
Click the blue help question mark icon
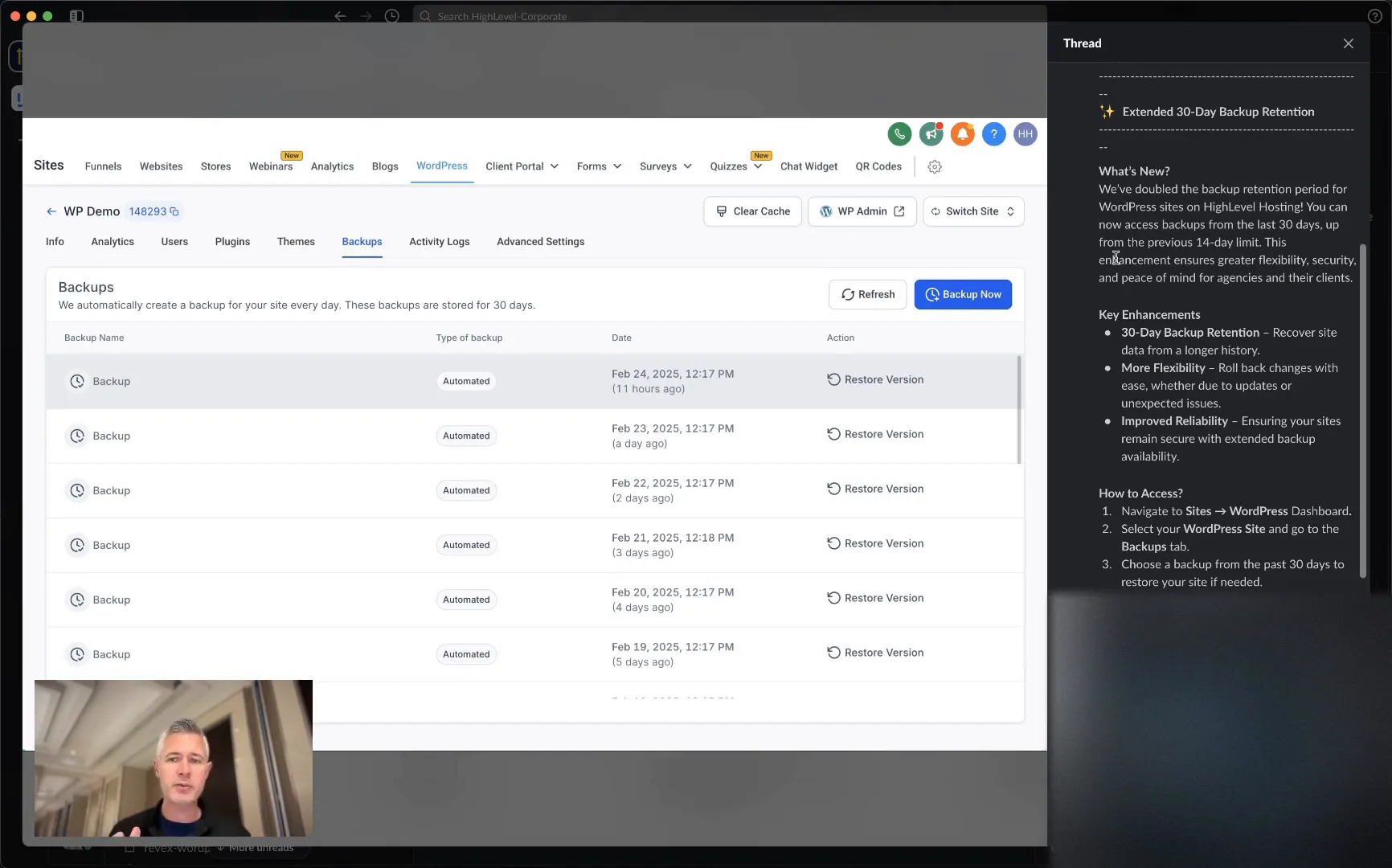(993, 134)
